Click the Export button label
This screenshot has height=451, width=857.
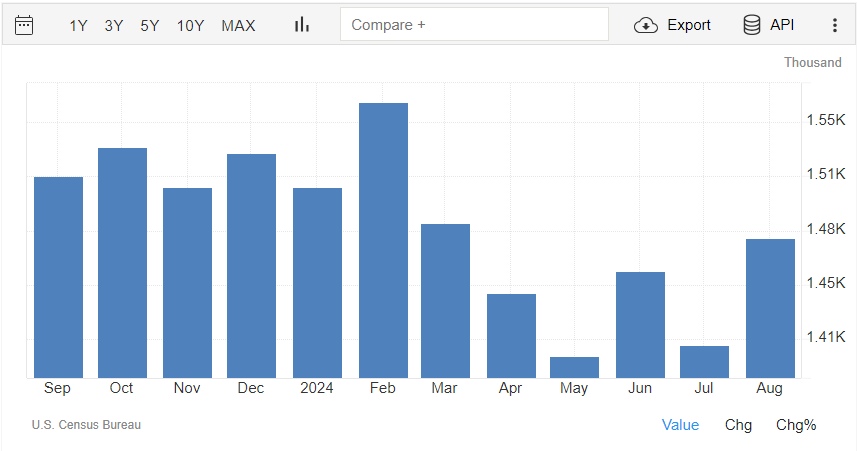[x=689, y=25]
